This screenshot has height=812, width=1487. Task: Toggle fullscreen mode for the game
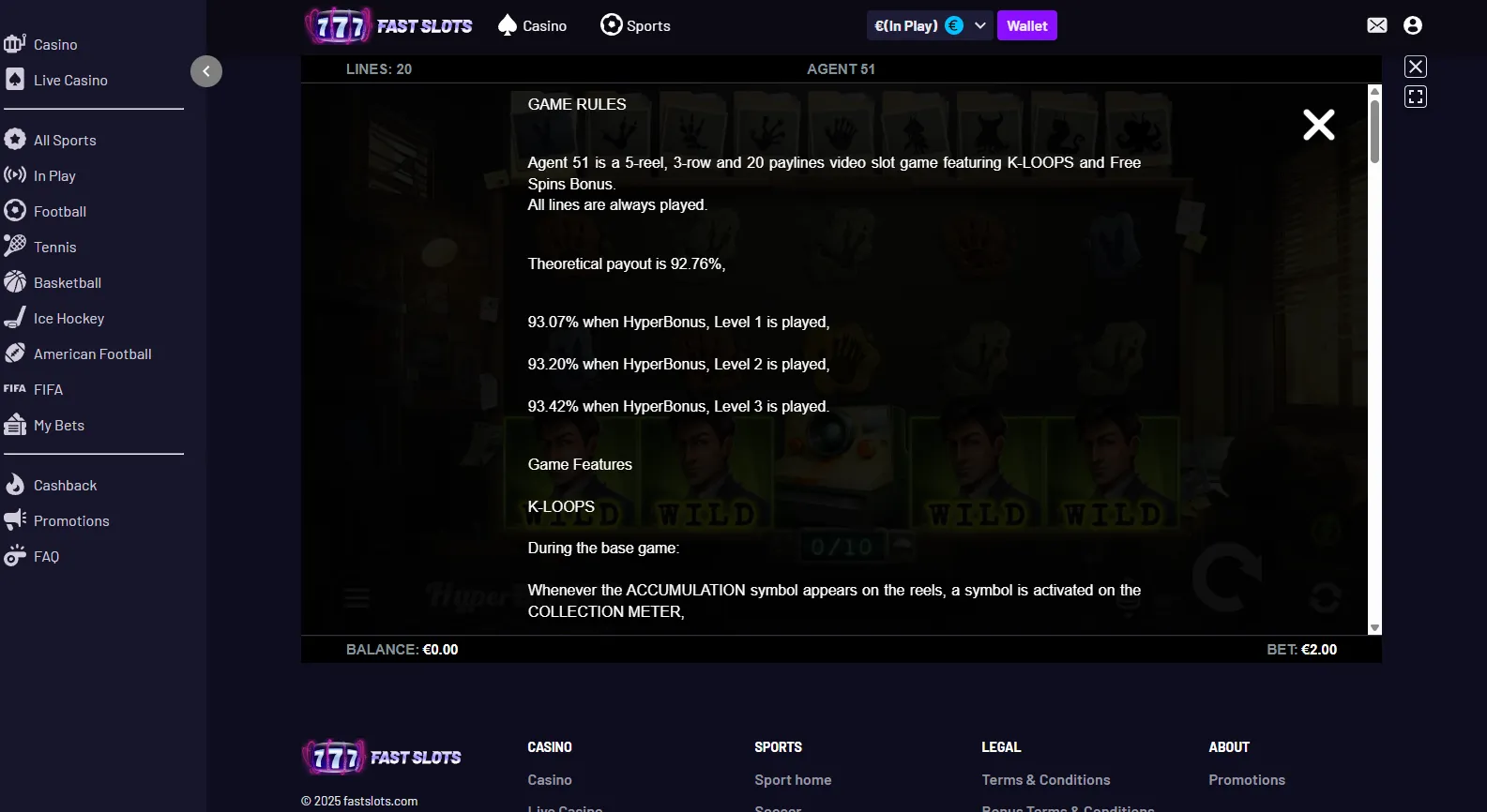pyautogui.click(x=1416, y=97)
